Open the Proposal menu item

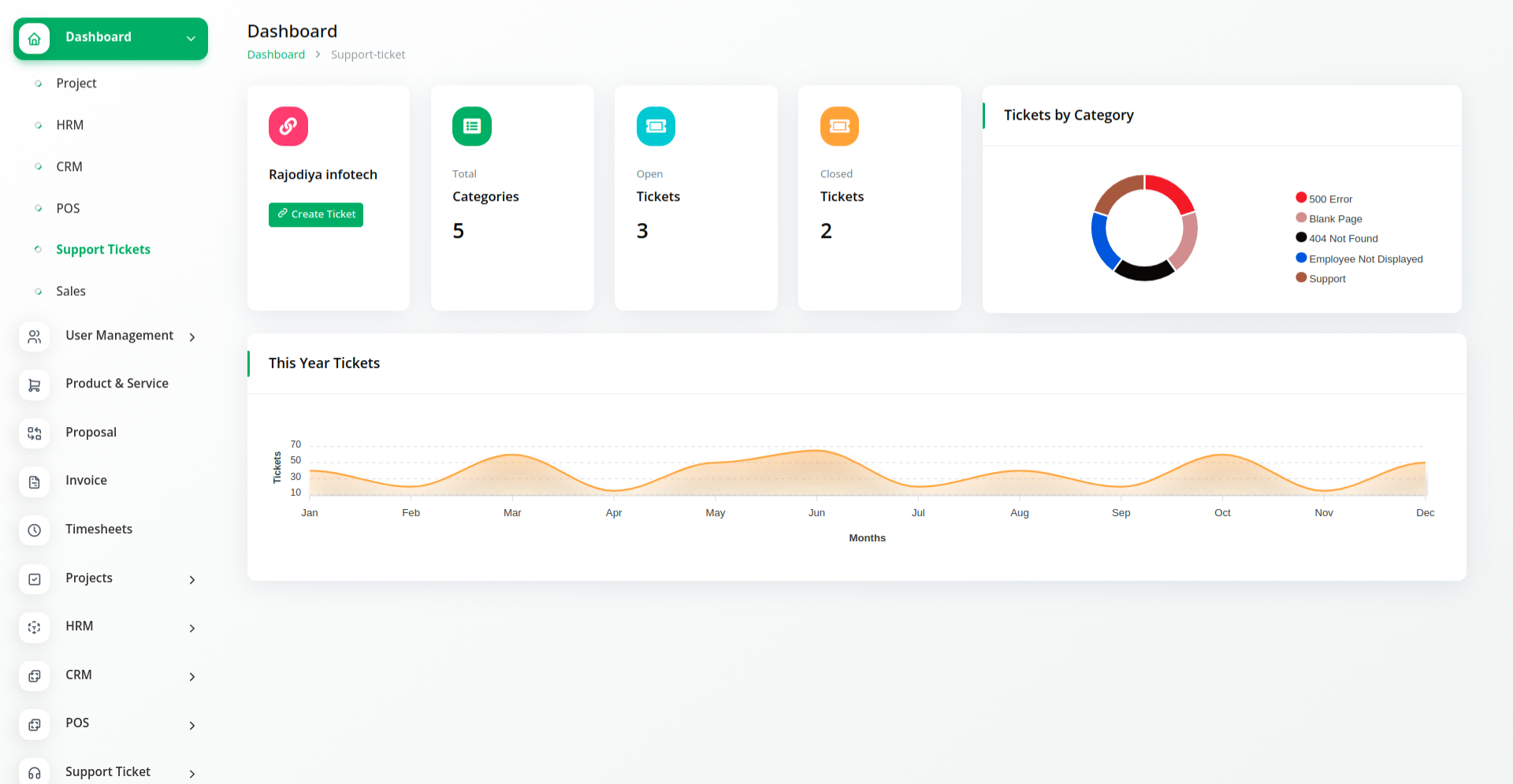91,433
